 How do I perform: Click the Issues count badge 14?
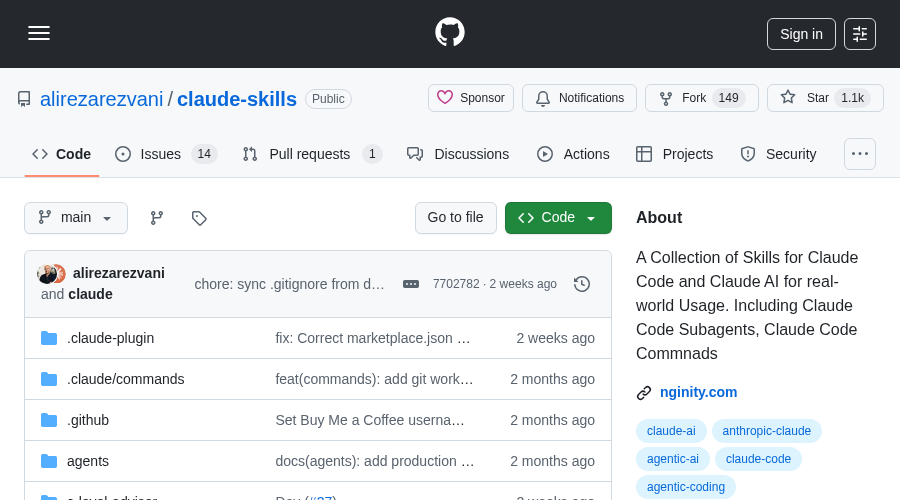204,154
